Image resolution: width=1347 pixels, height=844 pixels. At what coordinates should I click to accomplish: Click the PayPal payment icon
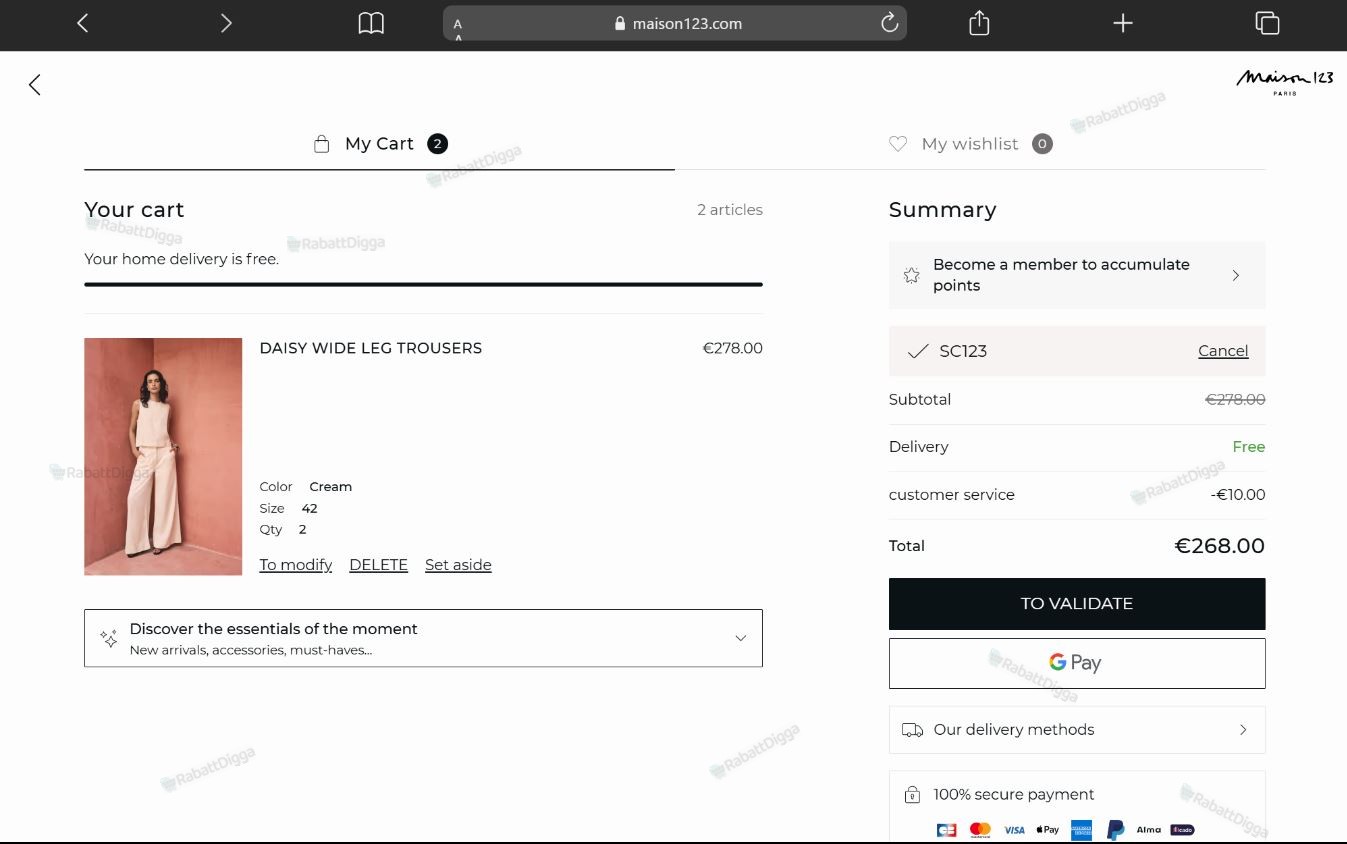tap(1115, 830)
